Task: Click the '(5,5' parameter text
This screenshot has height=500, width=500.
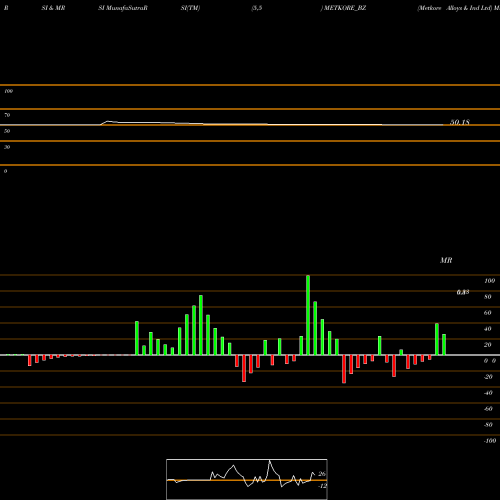Action: [257, 8]
